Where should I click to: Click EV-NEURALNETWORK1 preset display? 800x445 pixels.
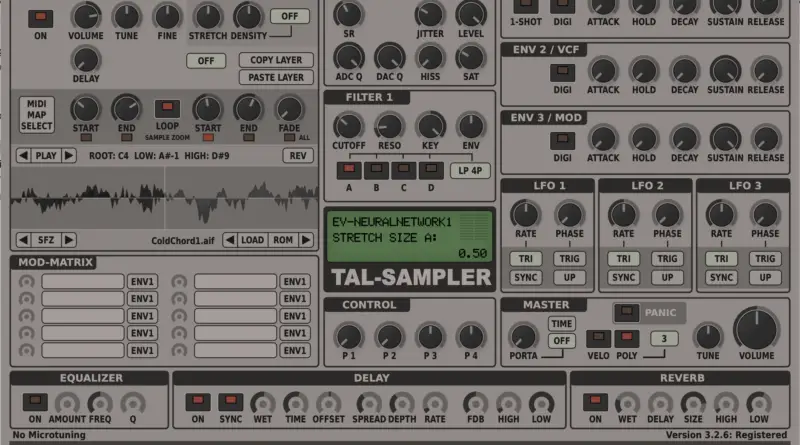click(x=392, y=222)
